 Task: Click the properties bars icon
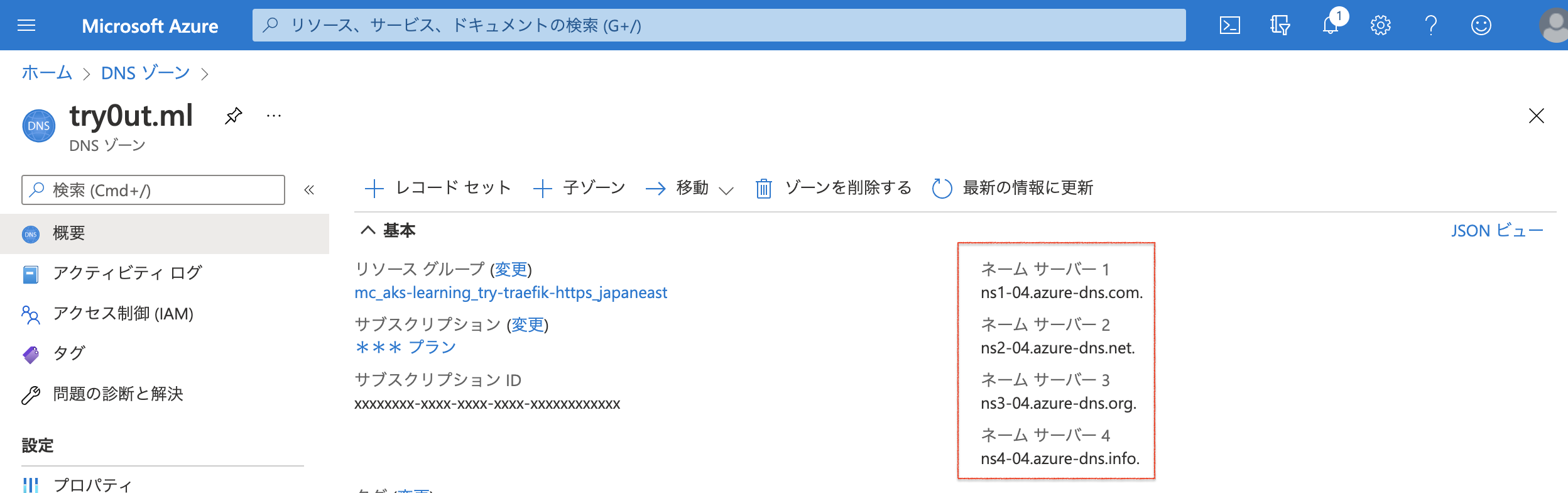[30, 485]
